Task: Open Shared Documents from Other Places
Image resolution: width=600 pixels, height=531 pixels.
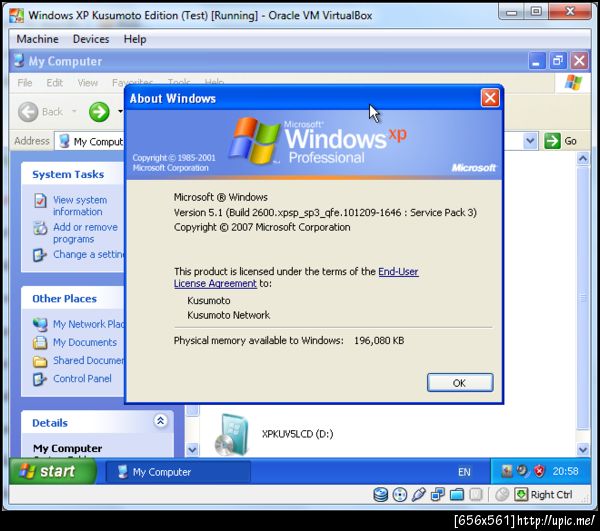Action: coord(88,360)
